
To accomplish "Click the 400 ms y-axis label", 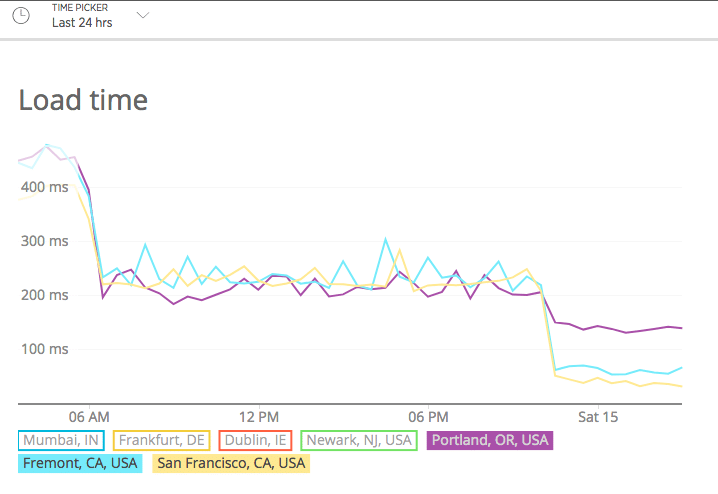I will (x=43, y=187).
